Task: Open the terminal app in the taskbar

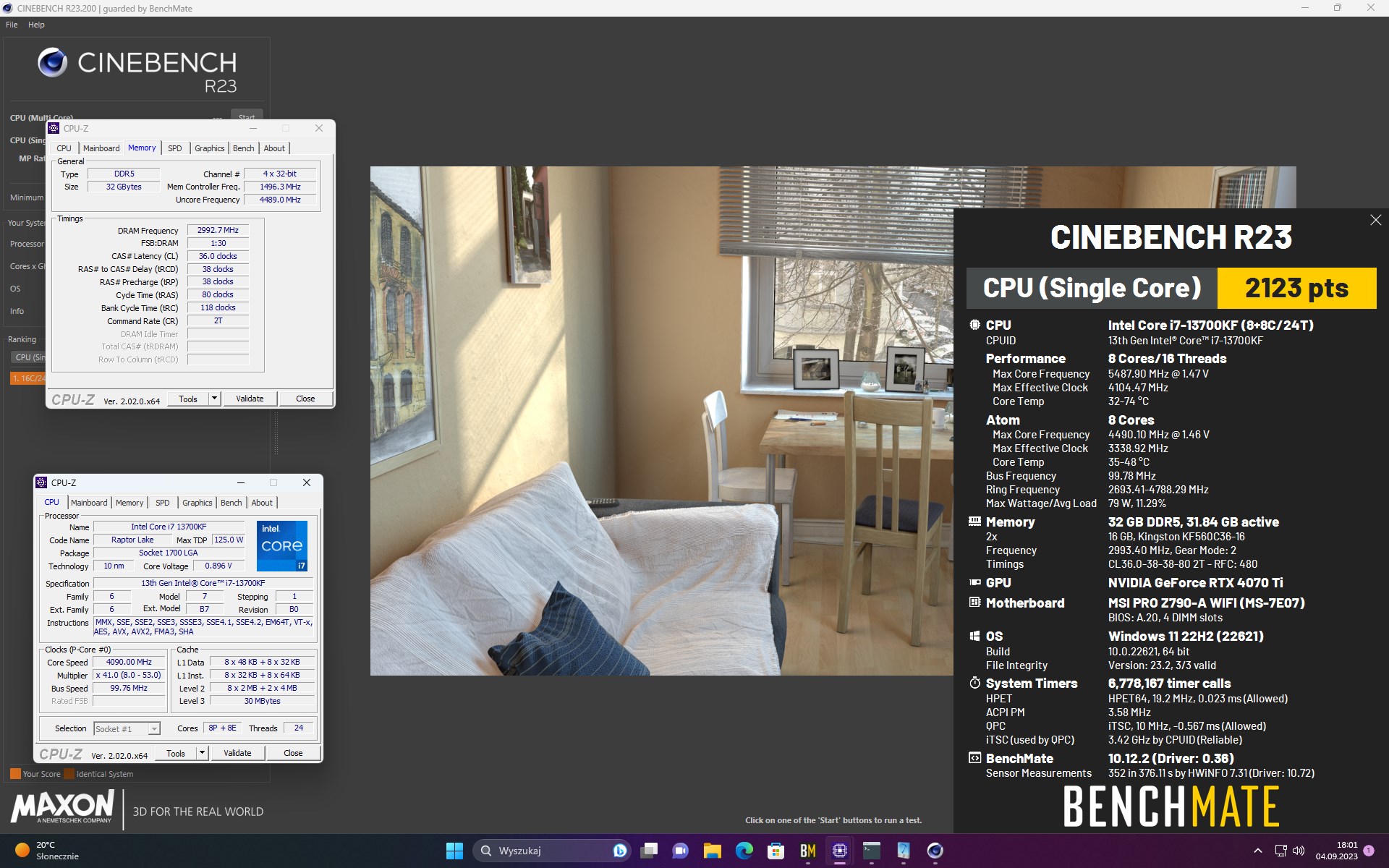Action: pos(872,851)
